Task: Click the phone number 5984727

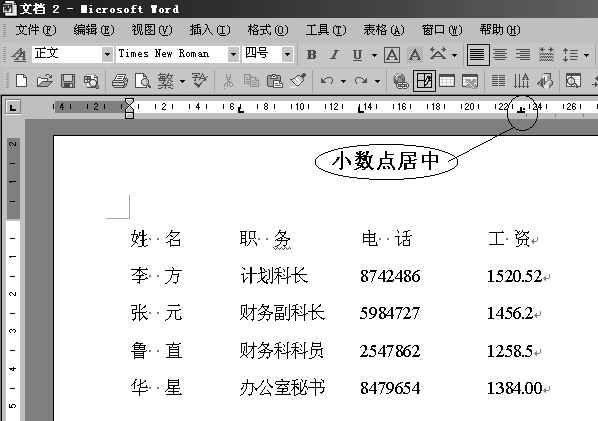Action: 389,313
